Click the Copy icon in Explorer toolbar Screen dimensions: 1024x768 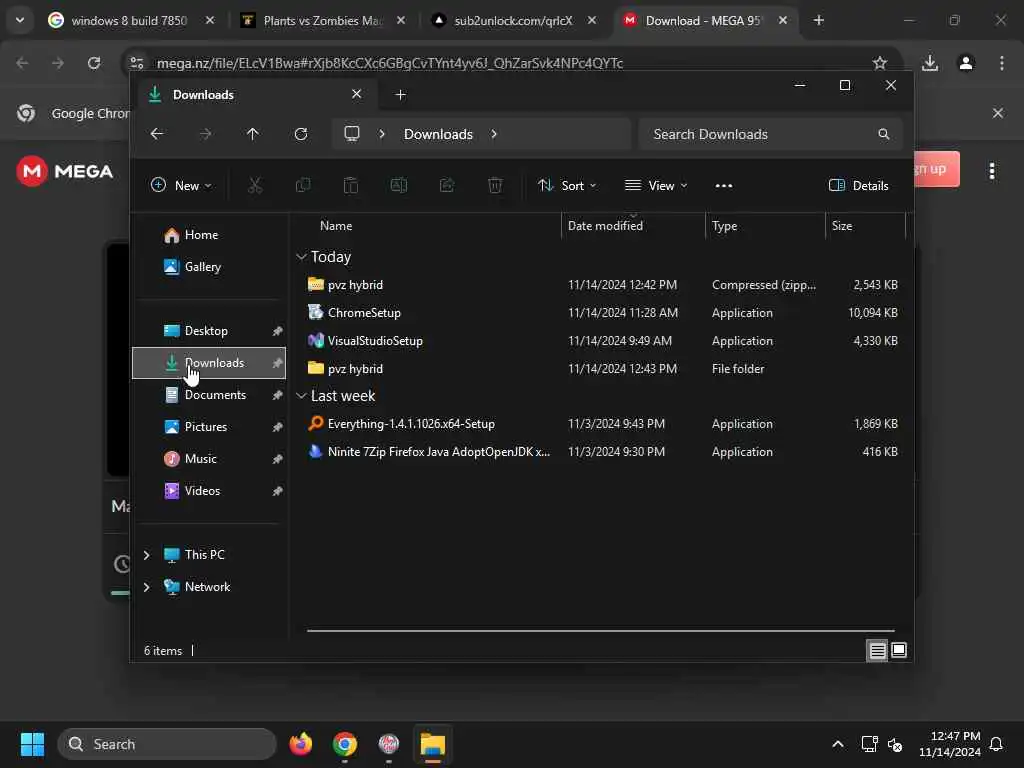coord(303,185)
